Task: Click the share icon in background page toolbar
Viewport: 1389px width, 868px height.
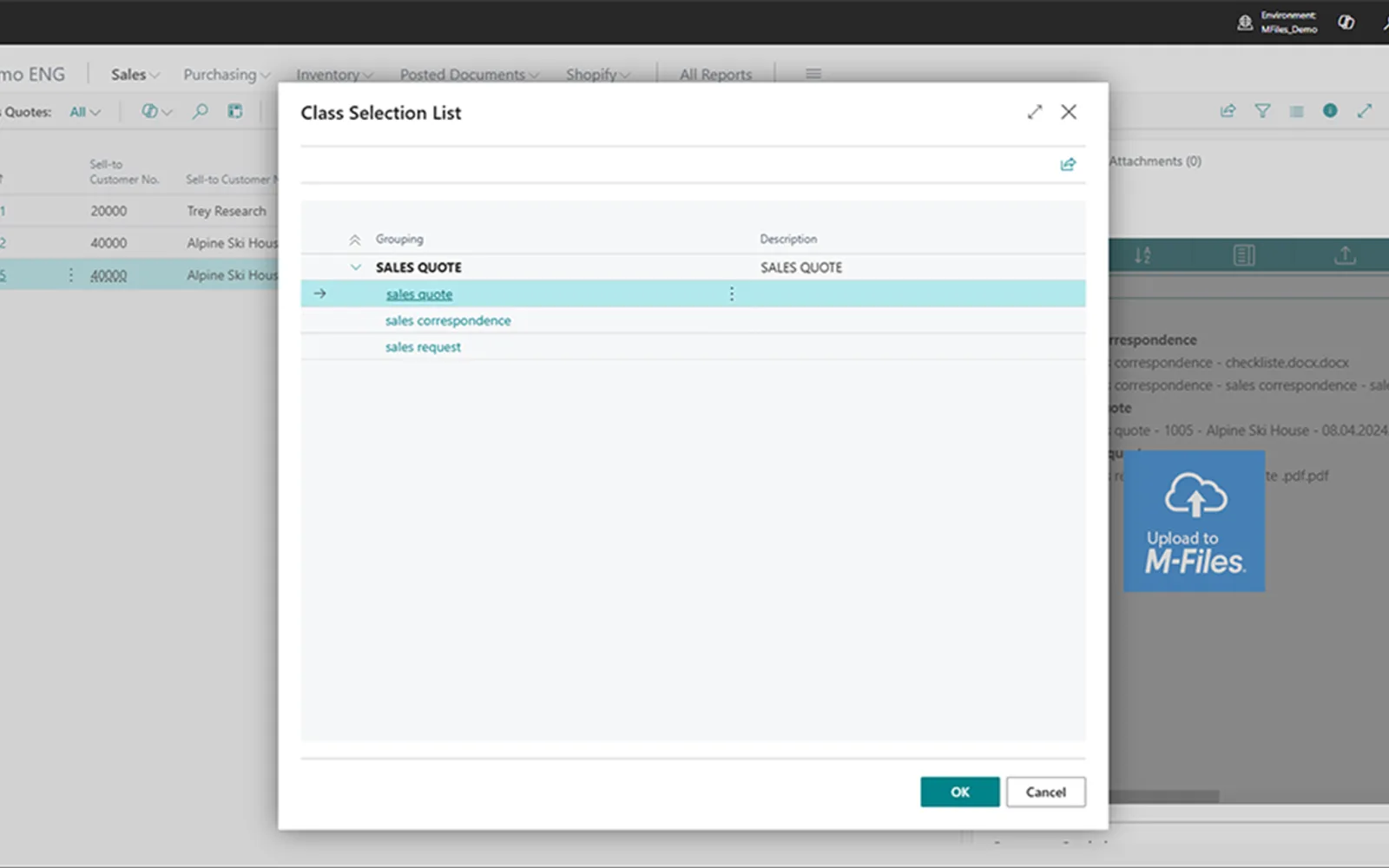Action: coord(1228,111)
